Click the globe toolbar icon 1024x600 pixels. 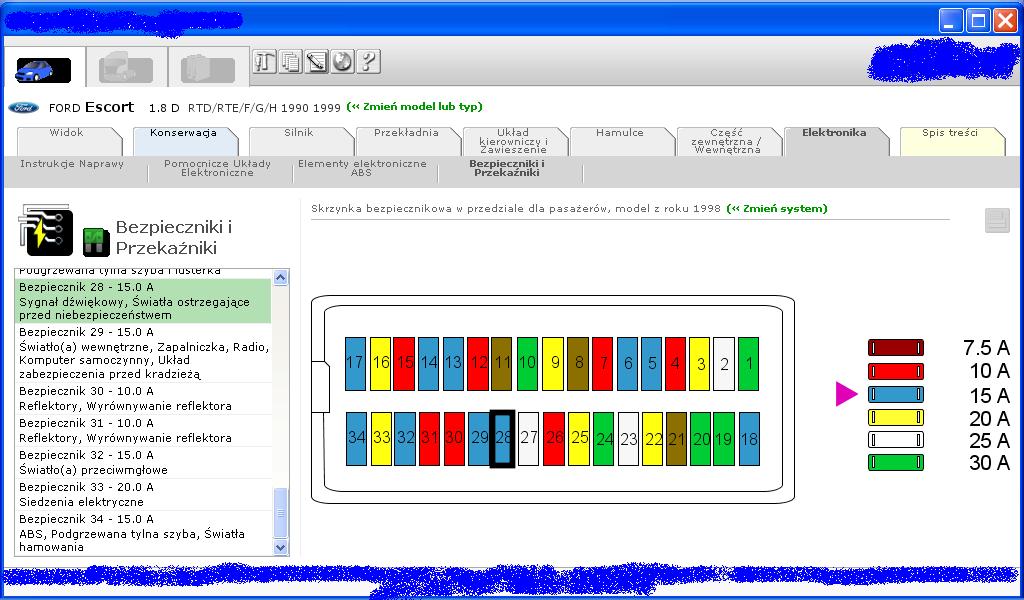(x=342, y=62)
